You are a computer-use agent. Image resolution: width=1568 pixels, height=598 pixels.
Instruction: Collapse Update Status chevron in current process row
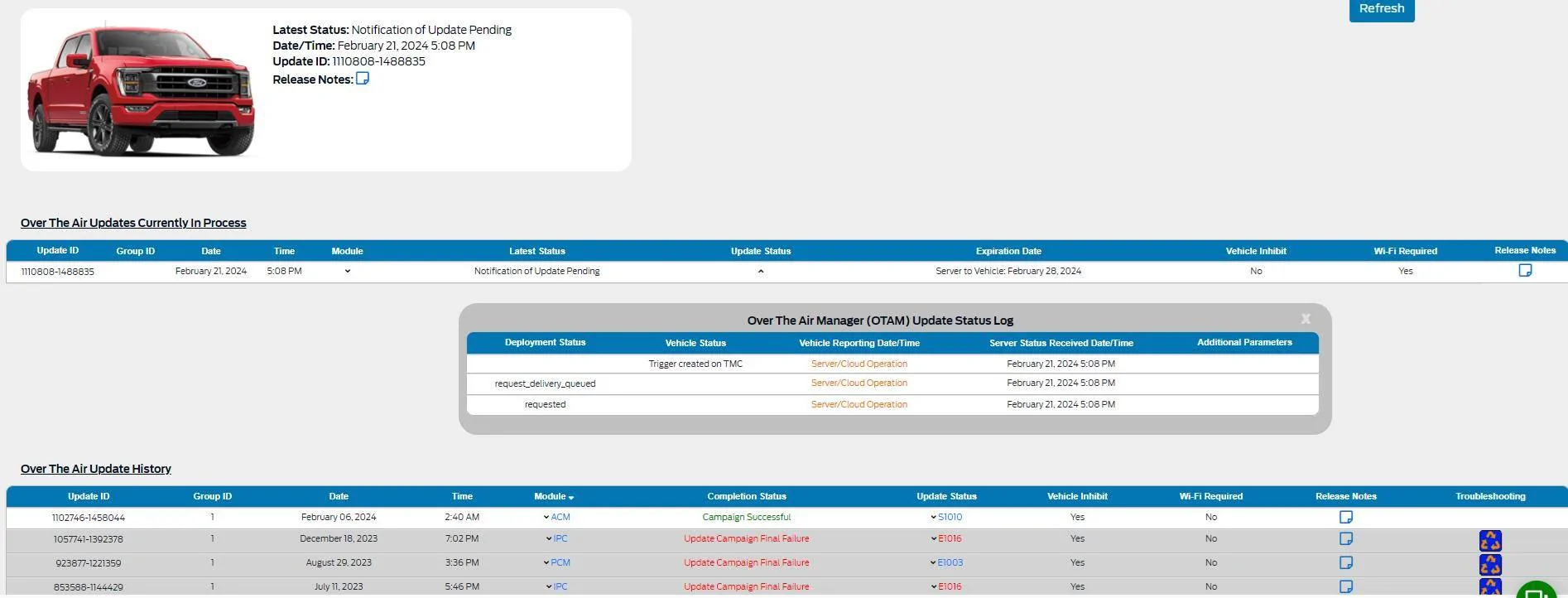coord(761,271)
